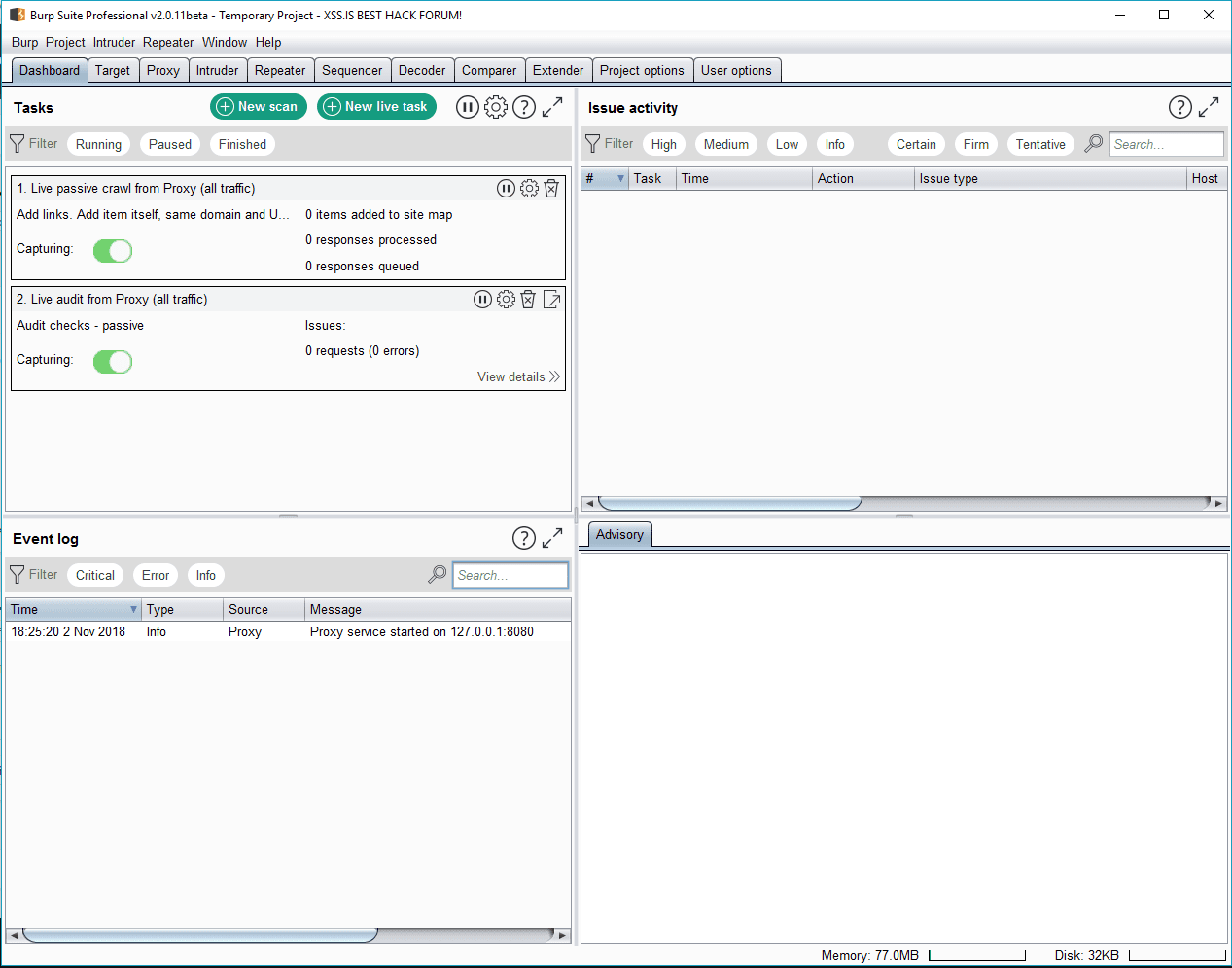Viewport: 1232px width, 968px height.
Task: Pause the Live audit from Proxy task
Action: [x=482, y=300]
